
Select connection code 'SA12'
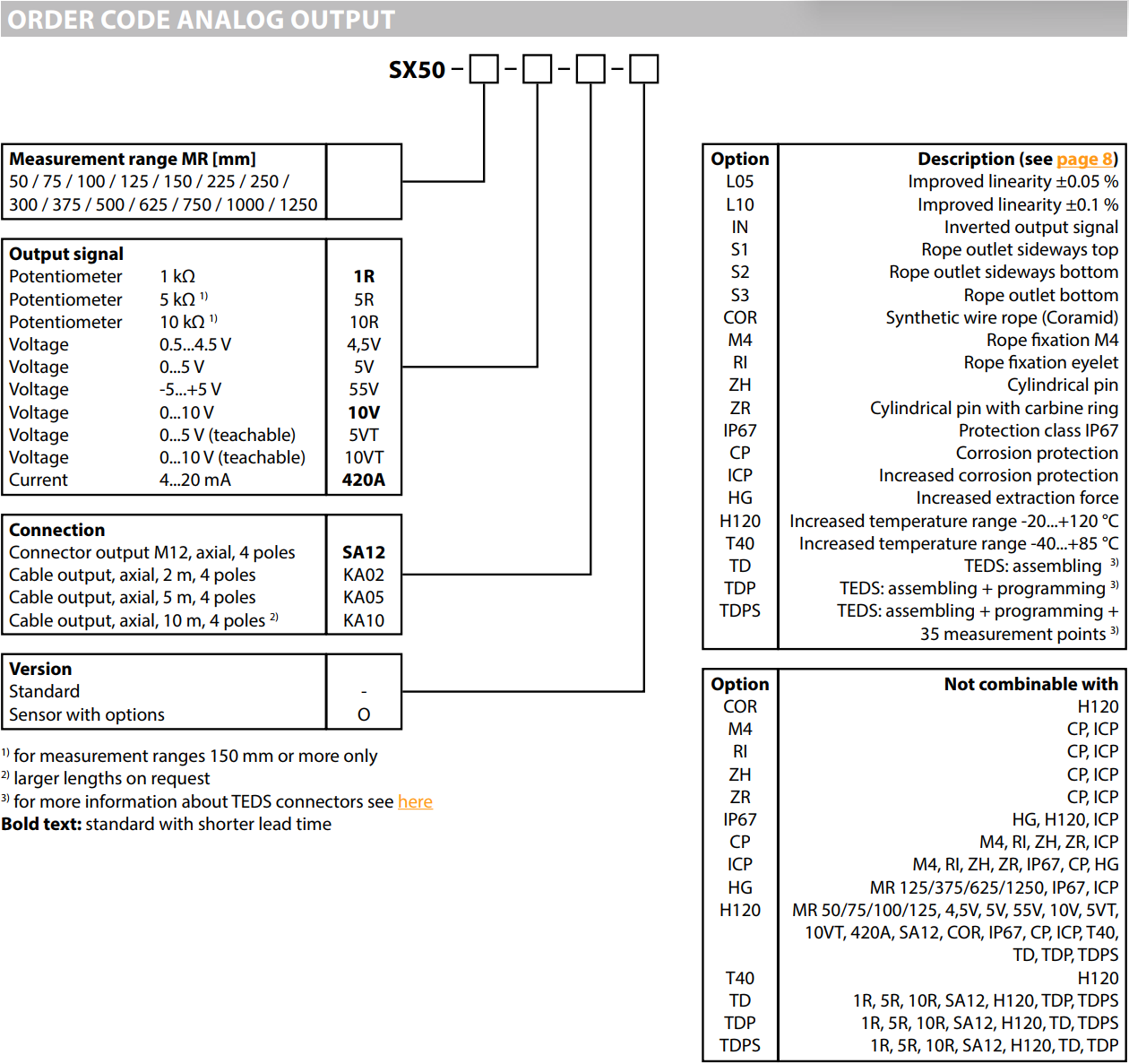click(x=364, y=552)
